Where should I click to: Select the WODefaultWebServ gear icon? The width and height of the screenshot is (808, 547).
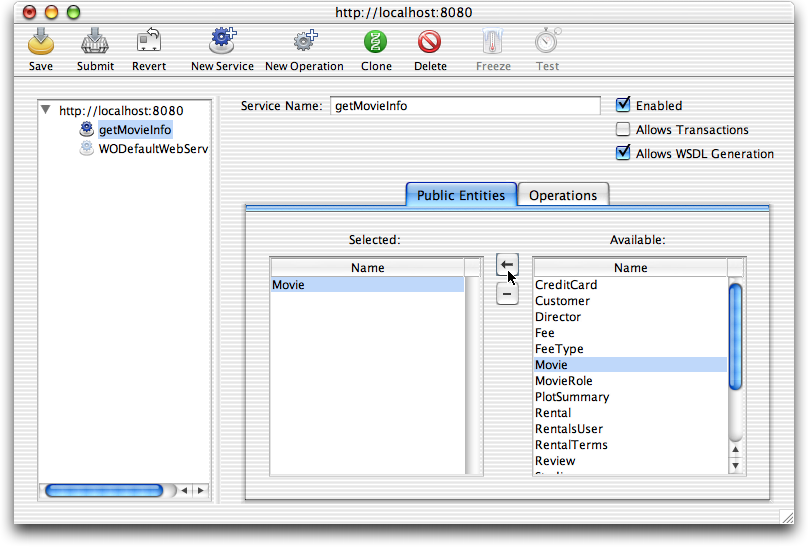tap(87, 148)
